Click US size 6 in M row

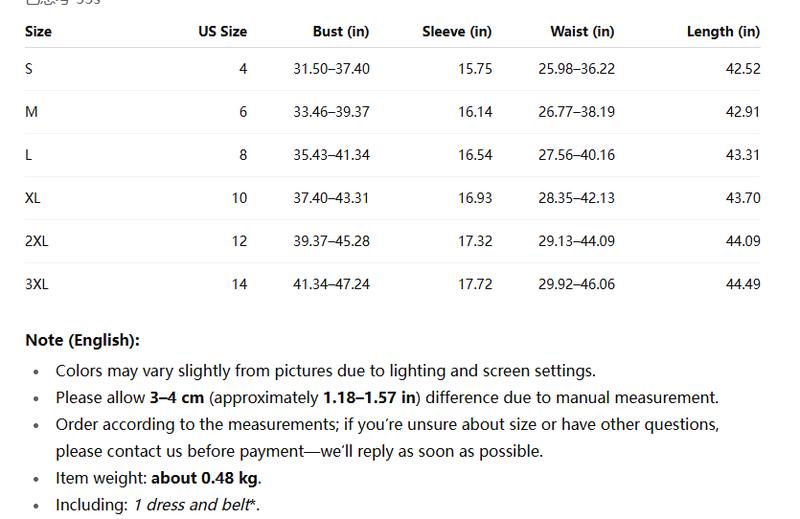pyautogui.click(x=243, y=112)
